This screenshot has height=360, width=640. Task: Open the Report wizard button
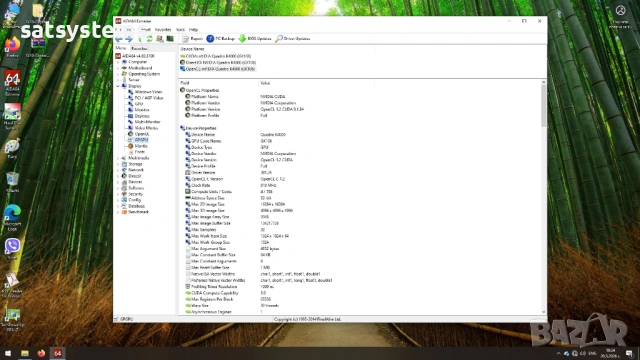point(192,39)
